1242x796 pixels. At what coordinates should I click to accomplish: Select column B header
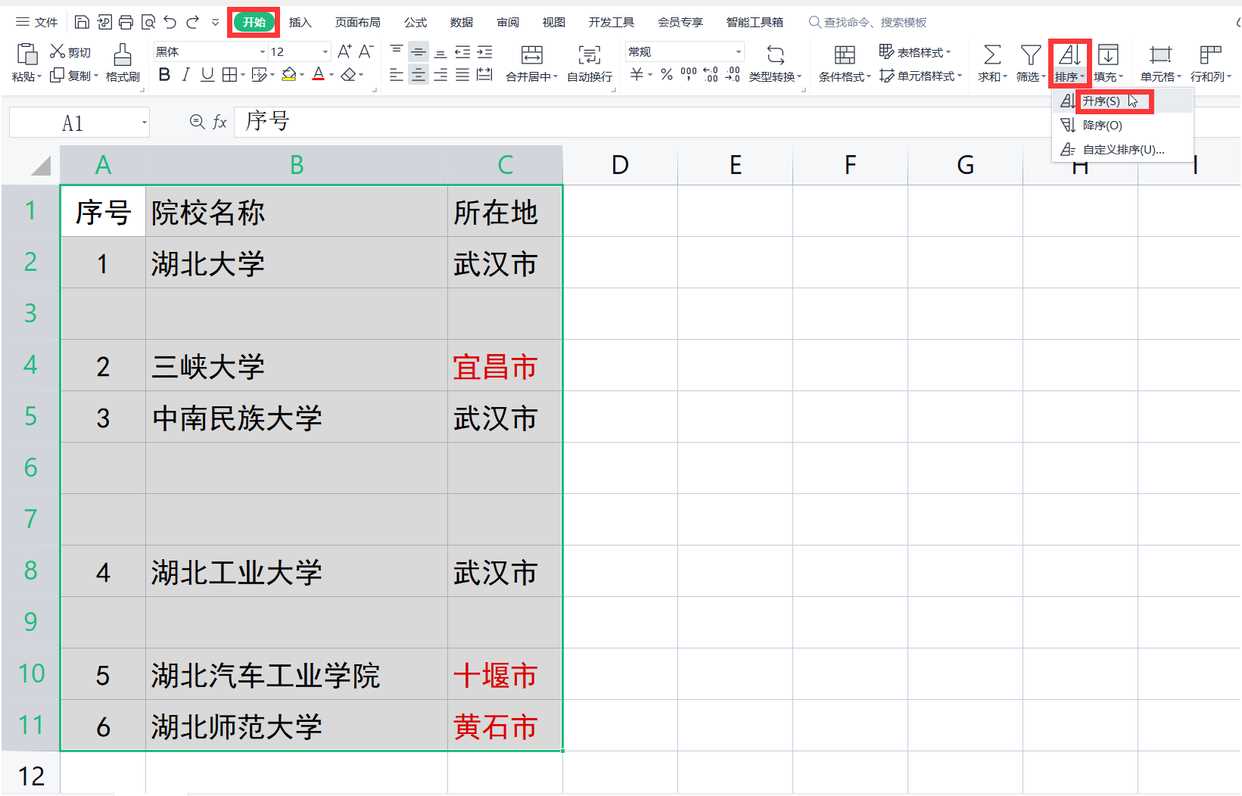click(x=296, y=166)
